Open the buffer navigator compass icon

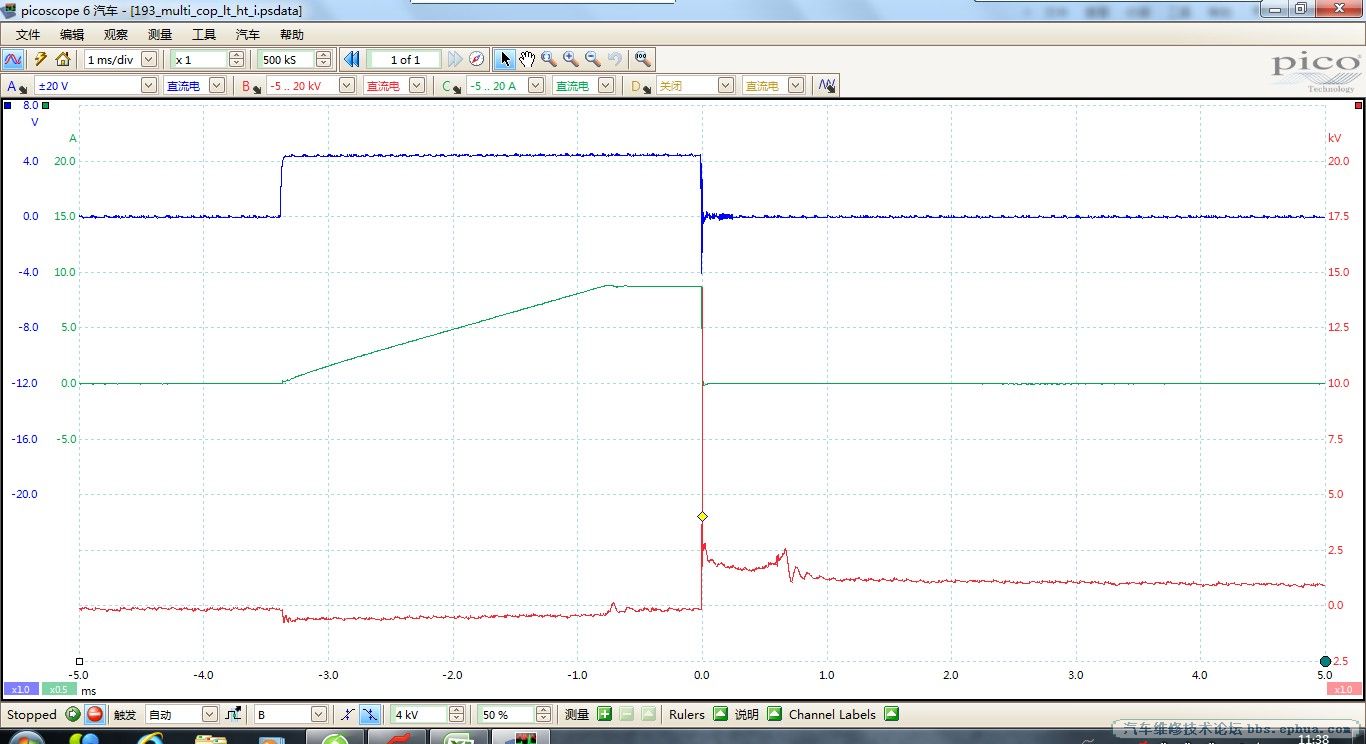477,59
